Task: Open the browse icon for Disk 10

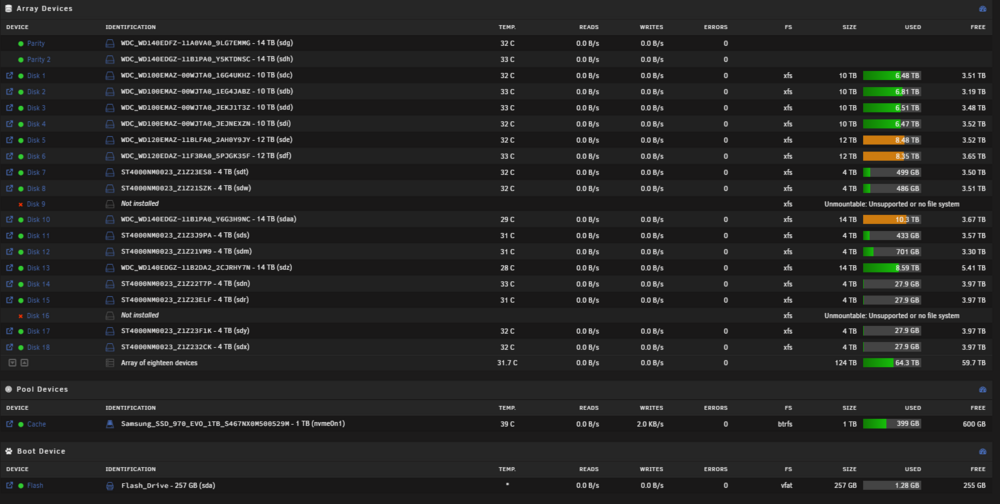Action: [10, 219]
